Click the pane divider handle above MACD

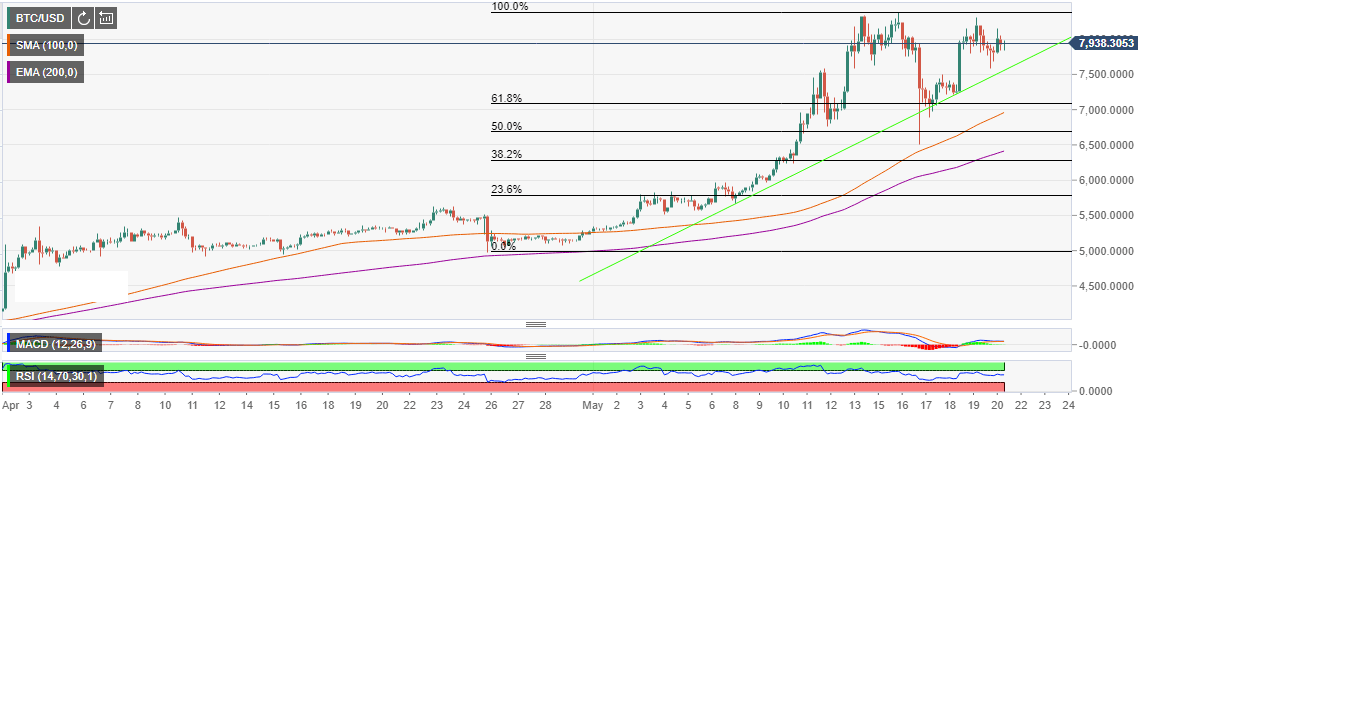click(536, 324)
